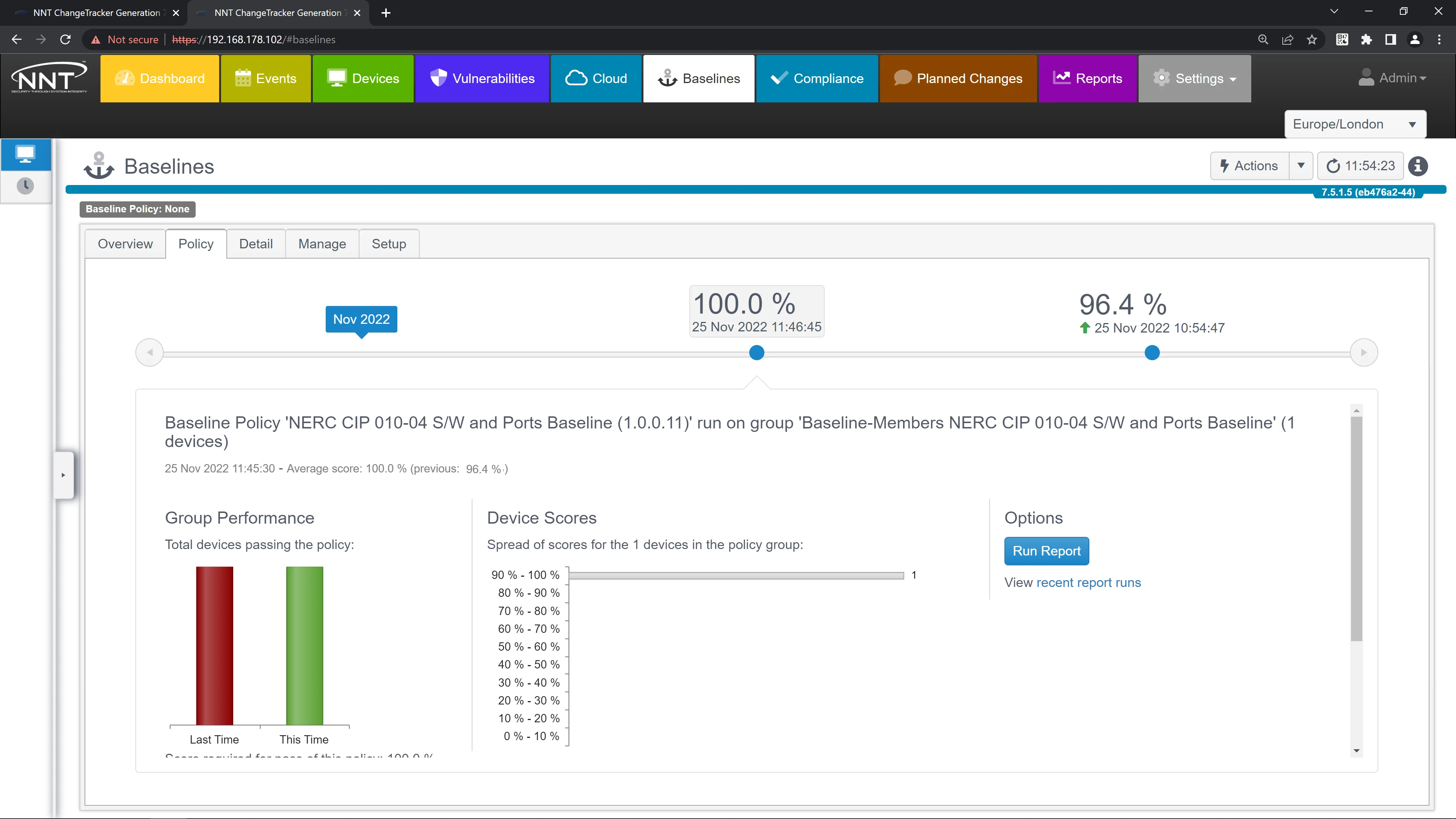Select the 96.4 % timeline point
Image resolution: width=1456 pixels, height=819 pixels.
click(x=1152, y=353)
